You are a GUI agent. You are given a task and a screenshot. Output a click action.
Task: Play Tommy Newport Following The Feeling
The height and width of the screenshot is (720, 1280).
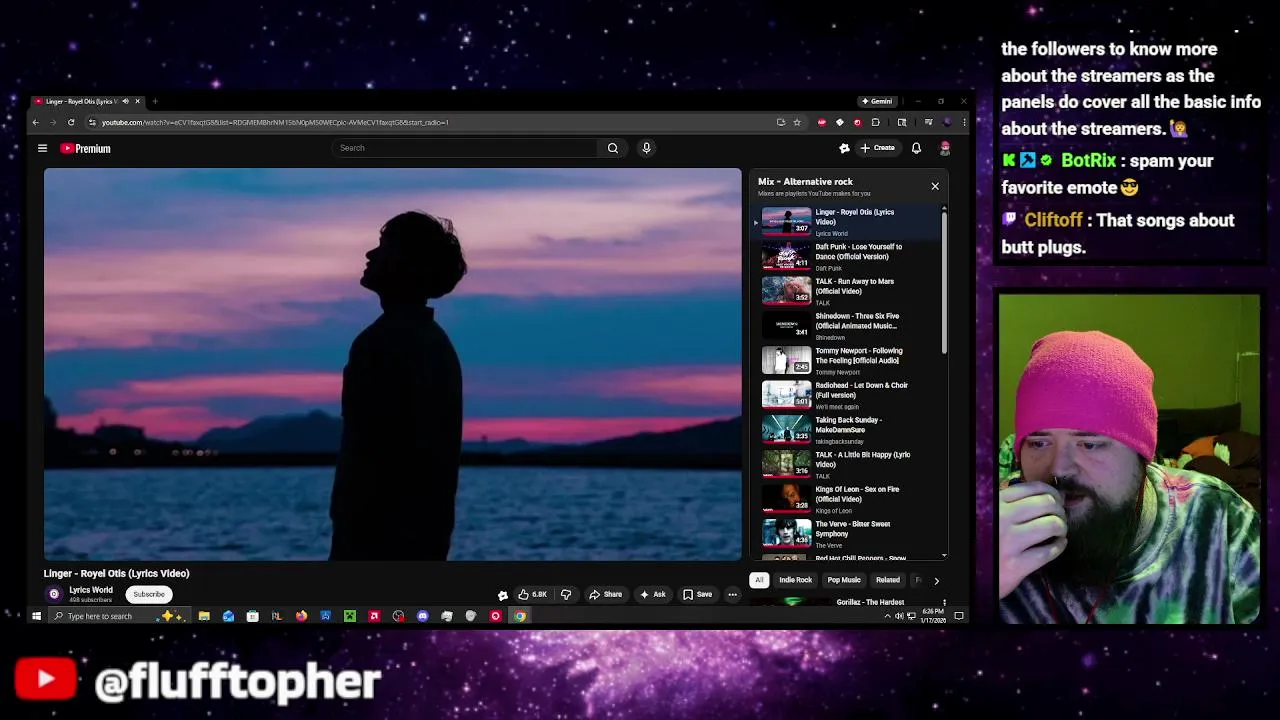848,360
